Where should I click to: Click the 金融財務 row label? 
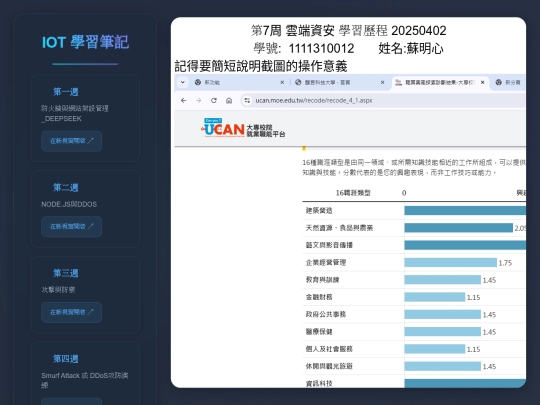(x=319, y=297)
